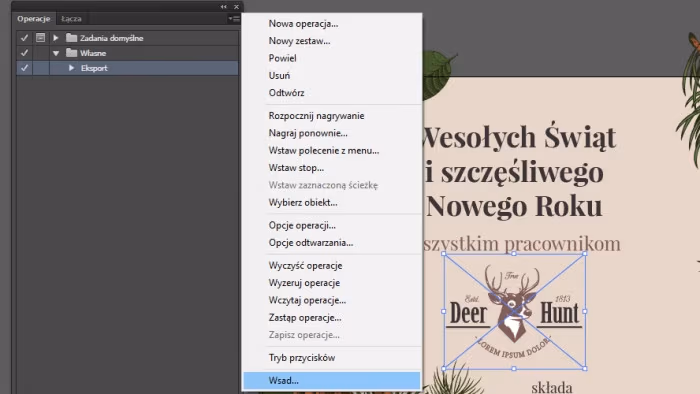Close the Operacje panel
Viewport: 700px width, 394px height.
(x=236, y=7)
